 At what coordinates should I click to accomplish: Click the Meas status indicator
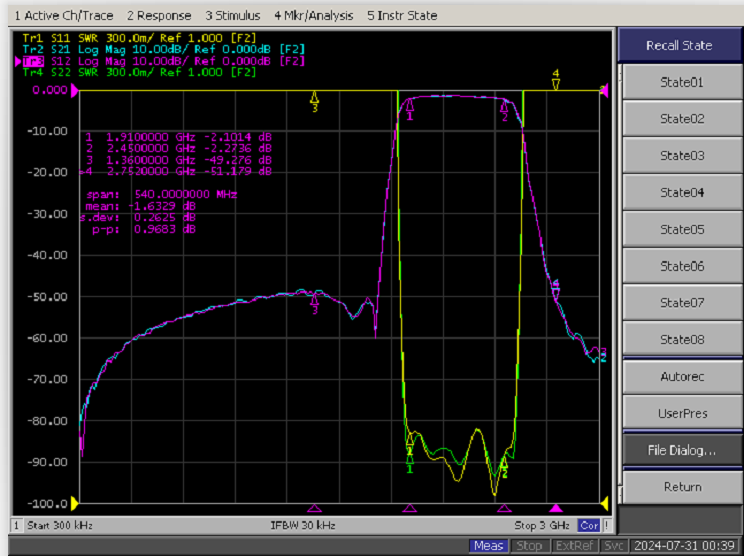click(488, 546)
